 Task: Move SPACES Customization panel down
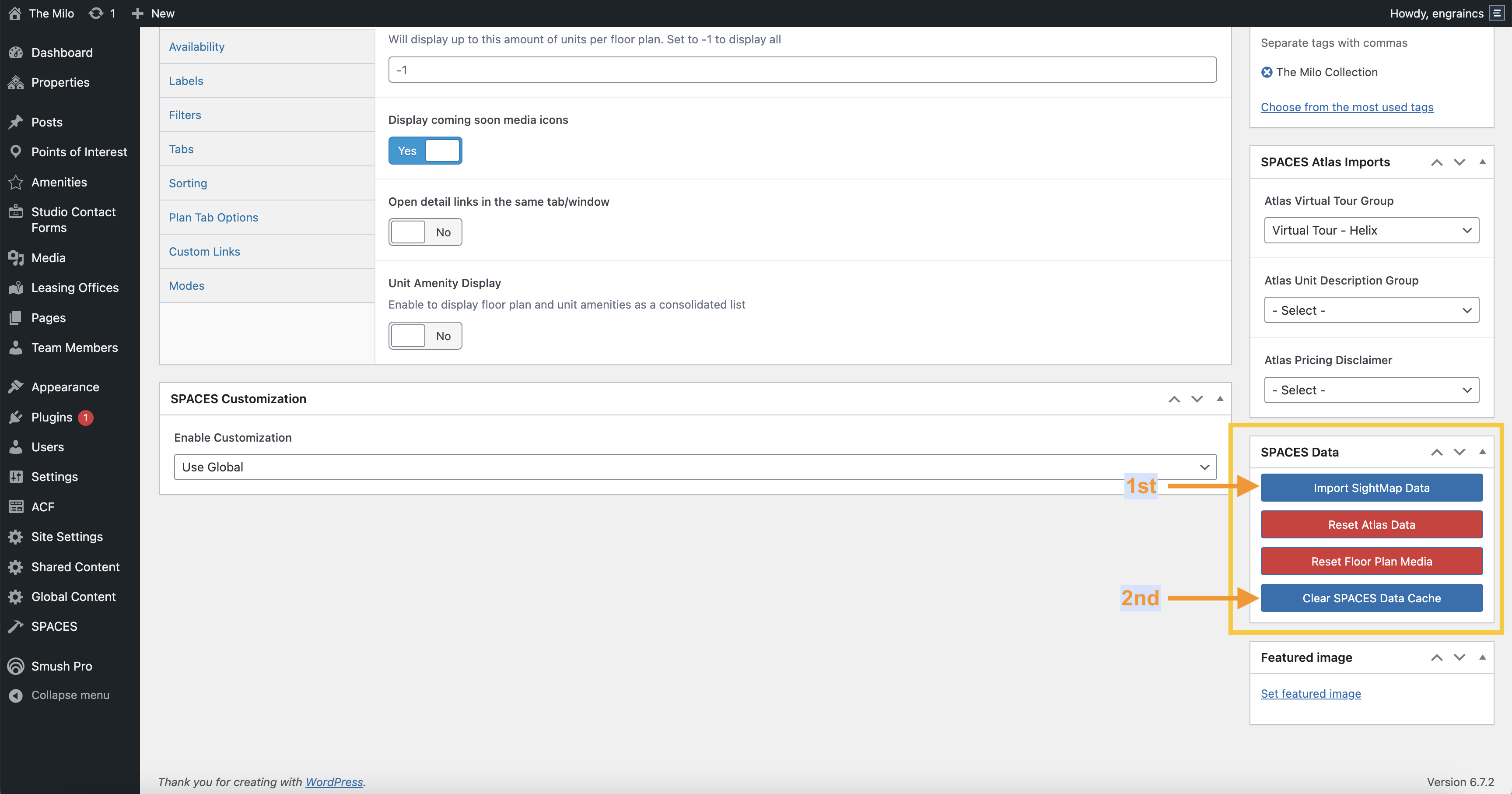[1197, 399]
